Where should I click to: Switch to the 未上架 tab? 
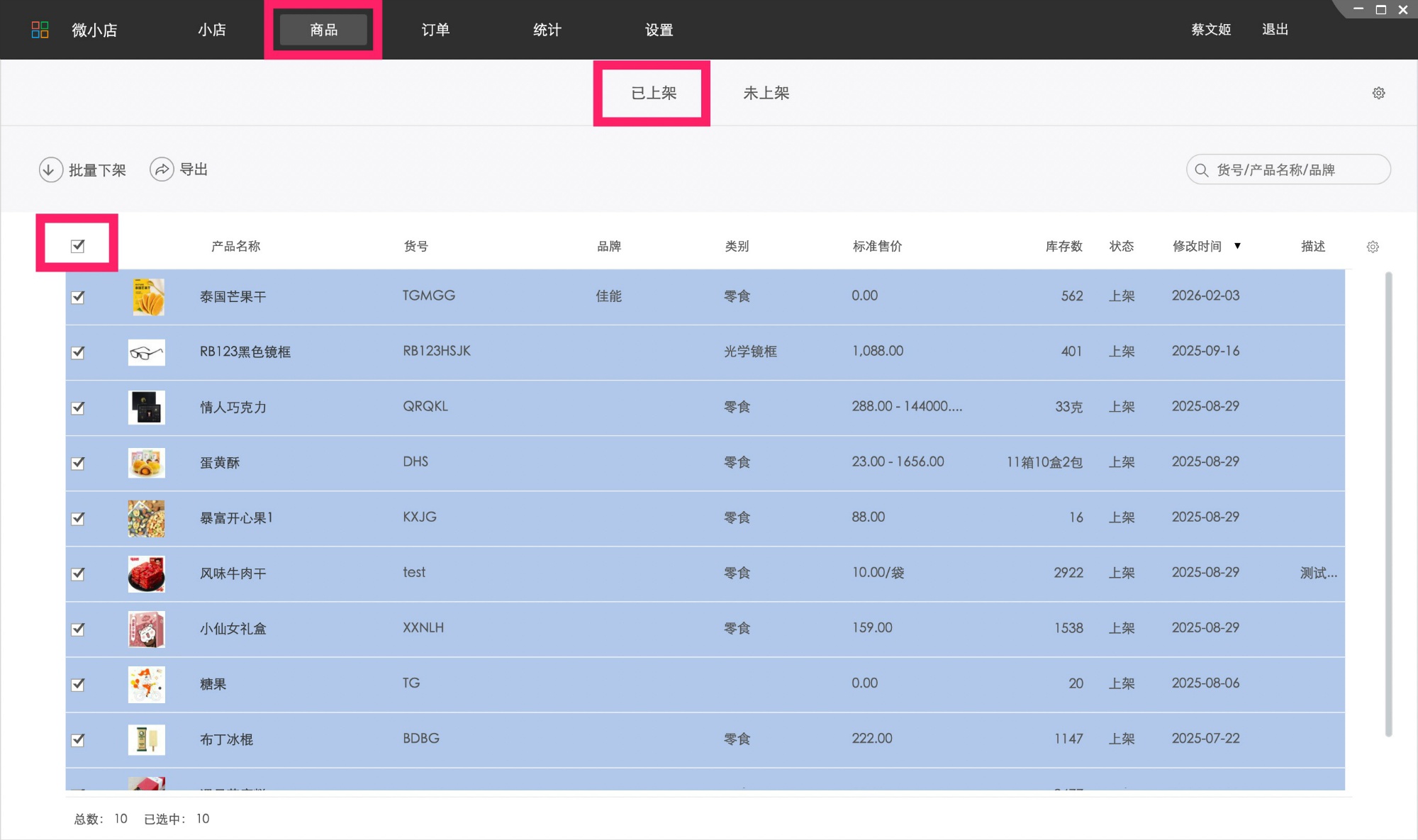[766, 93]
